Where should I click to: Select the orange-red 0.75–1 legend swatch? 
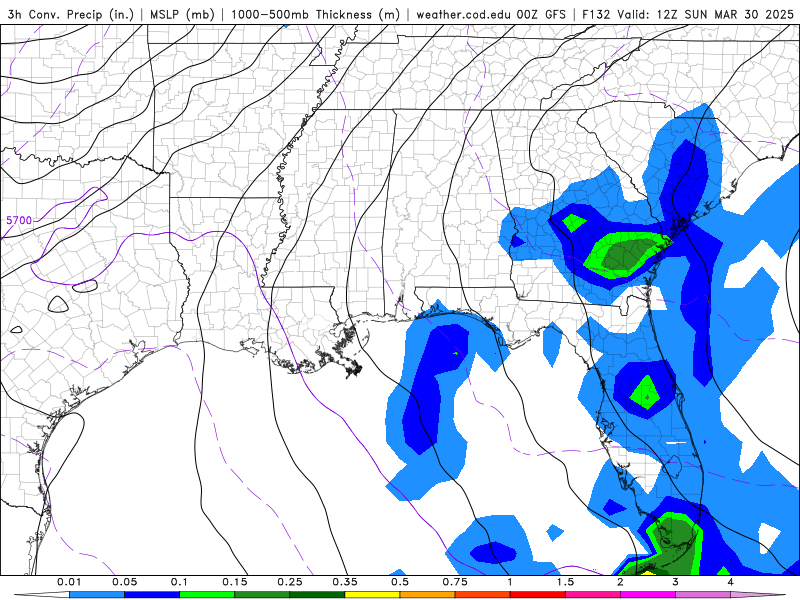[x=483, y=595]
